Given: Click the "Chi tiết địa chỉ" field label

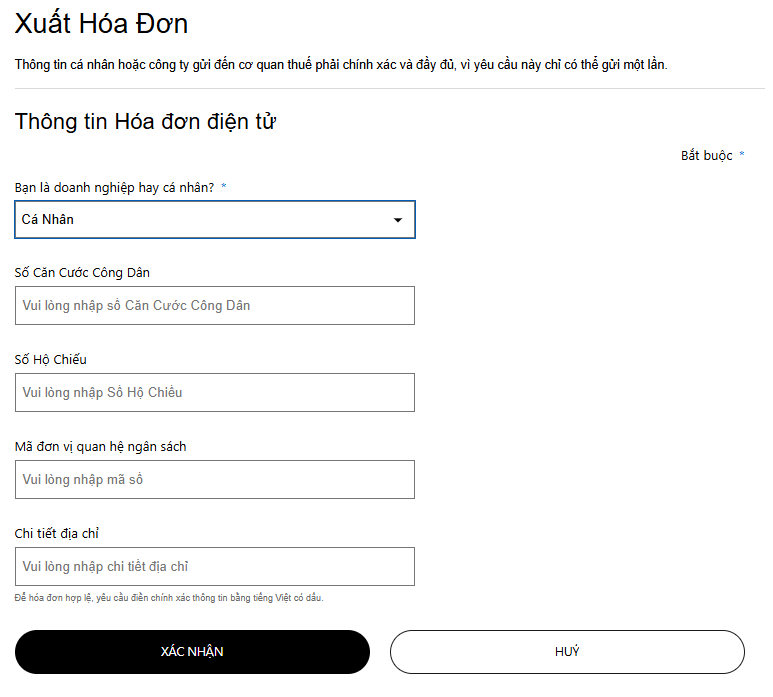Looking at the screenshot, I should tap(57, 533).
